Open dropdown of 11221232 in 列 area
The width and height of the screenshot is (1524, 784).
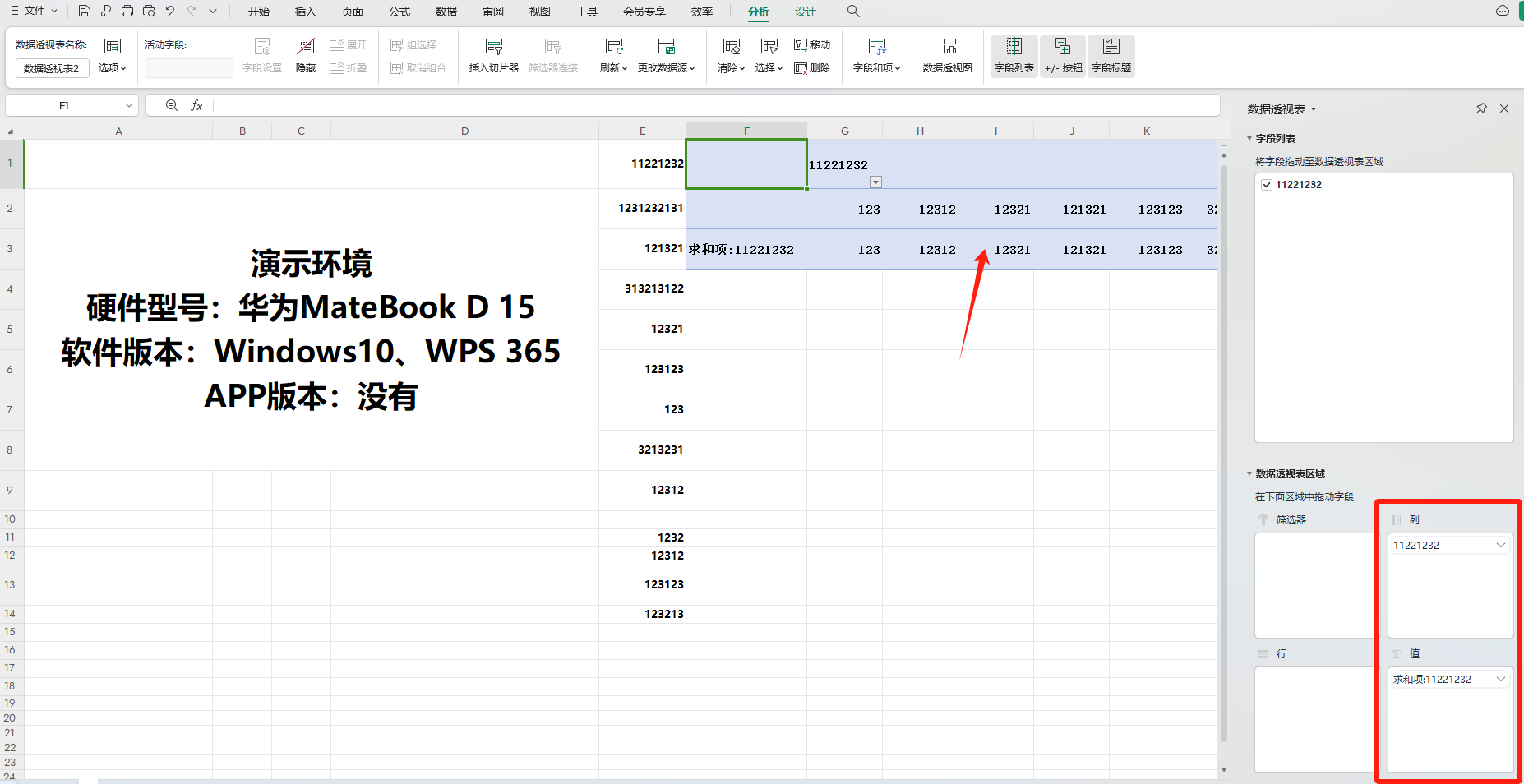coord(1500,545)
